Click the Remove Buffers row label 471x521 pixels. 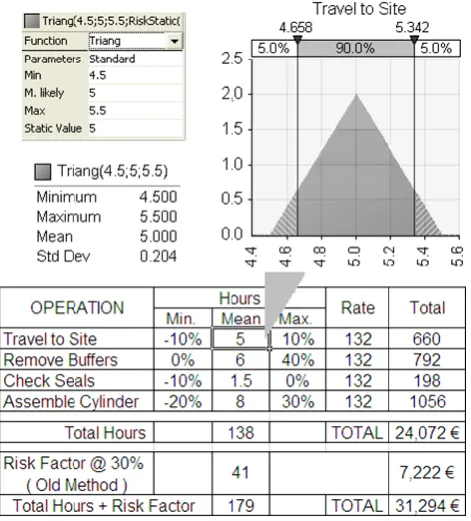(61, 360)
